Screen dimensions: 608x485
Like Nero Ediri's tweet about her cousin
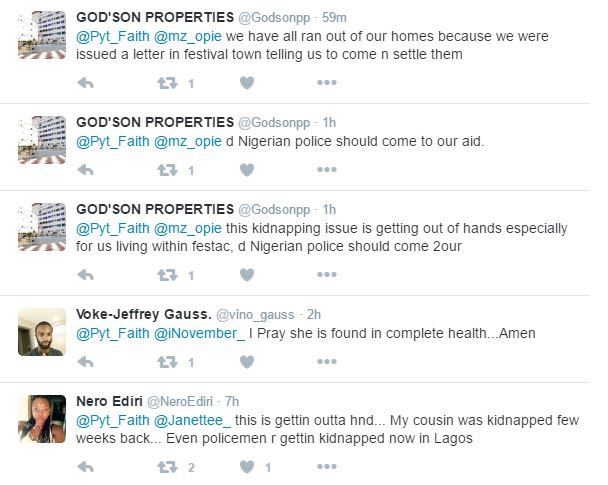tap(246, 467)
